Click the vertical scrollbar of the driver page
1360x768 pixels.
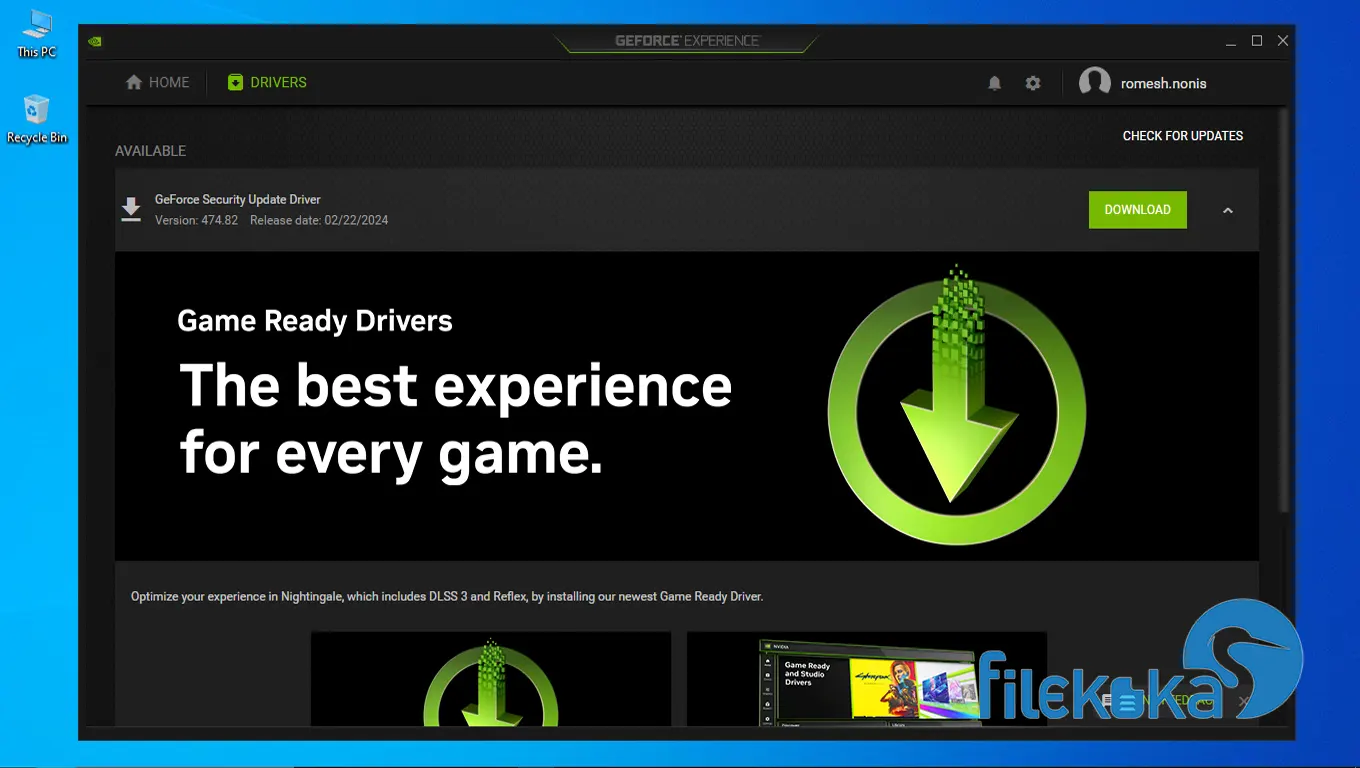[x=1284, y=312]
